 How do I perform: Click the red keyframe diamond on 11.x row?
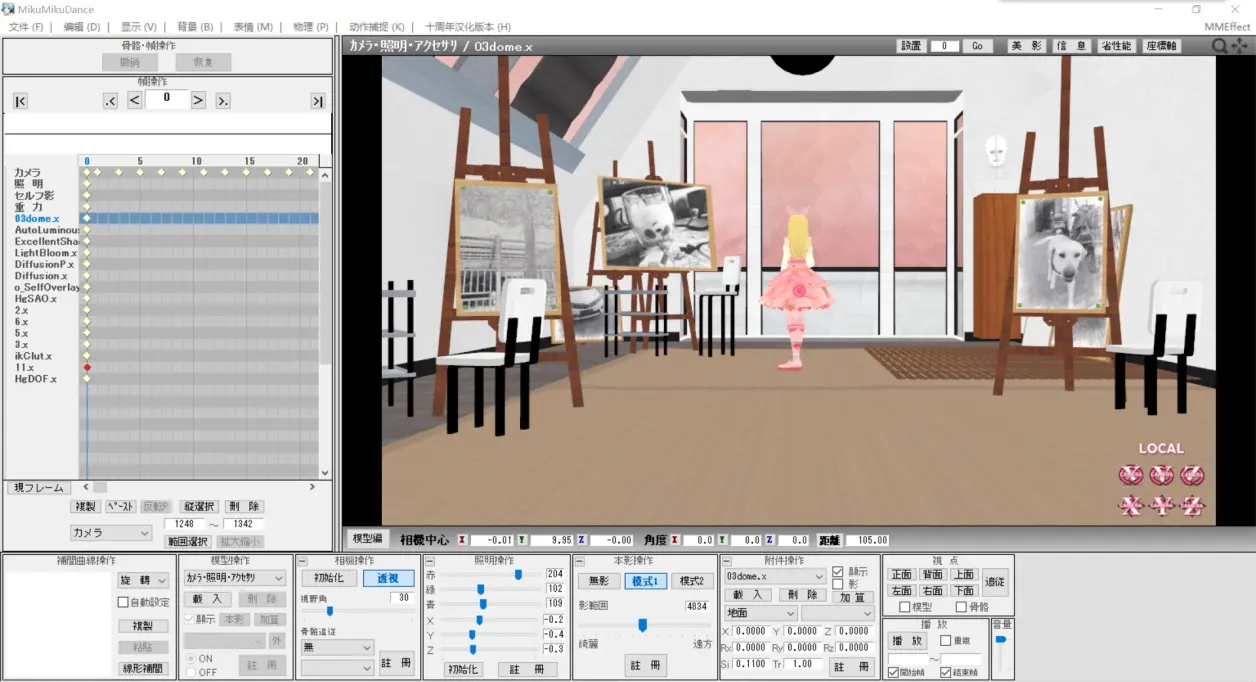[x=87, y=368]
